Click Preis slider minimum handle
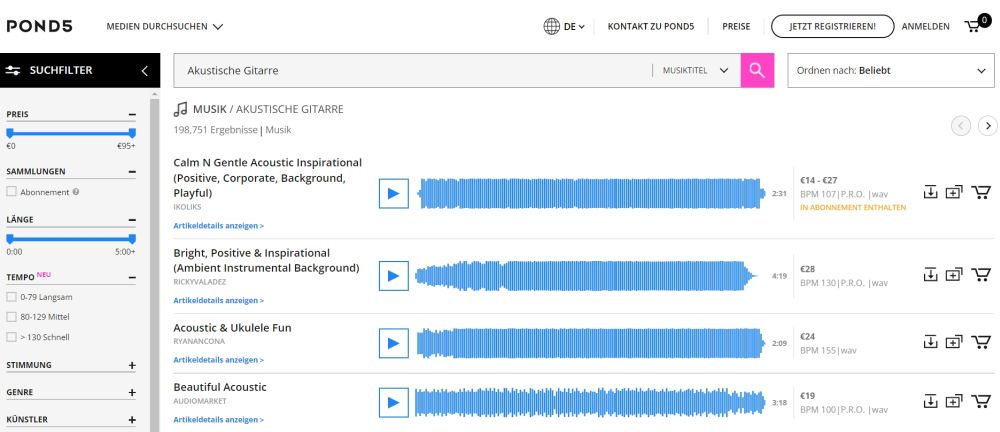 pyautogui.click(x=10, y=133)
